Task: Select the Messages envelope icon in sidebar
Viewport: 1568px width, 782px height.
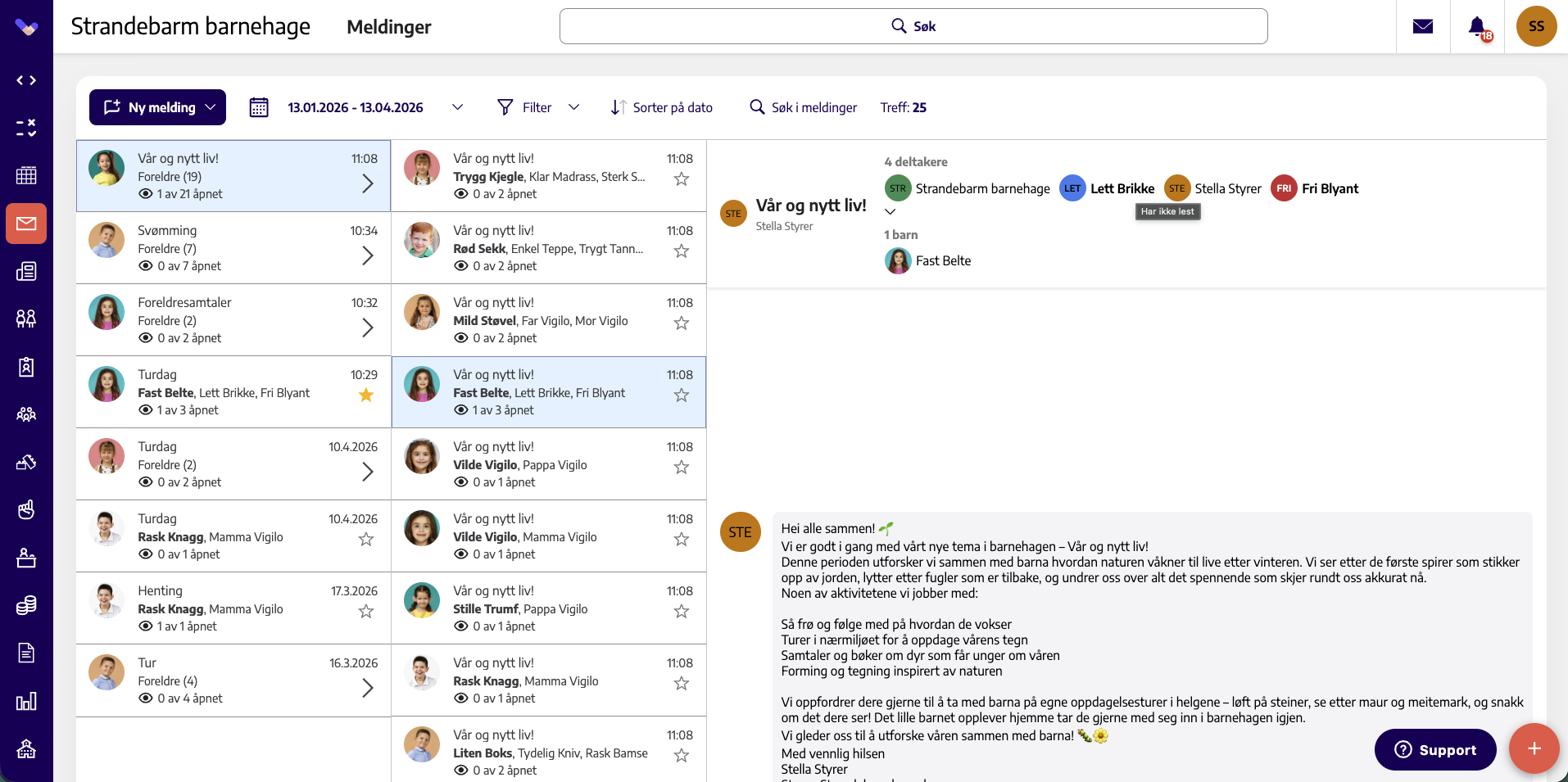Action: pos(26,224)
